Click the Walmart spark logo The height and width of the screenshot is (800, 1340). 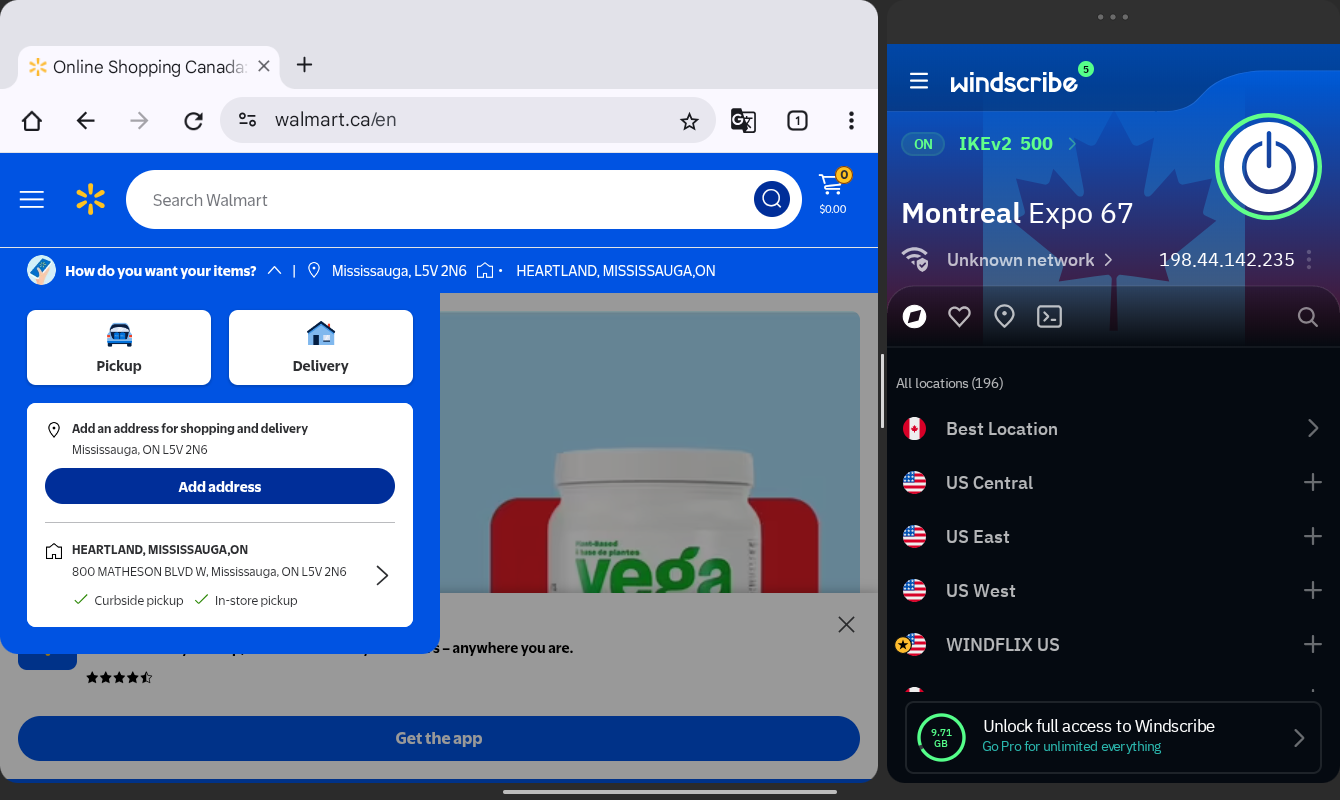pos(90,199)
